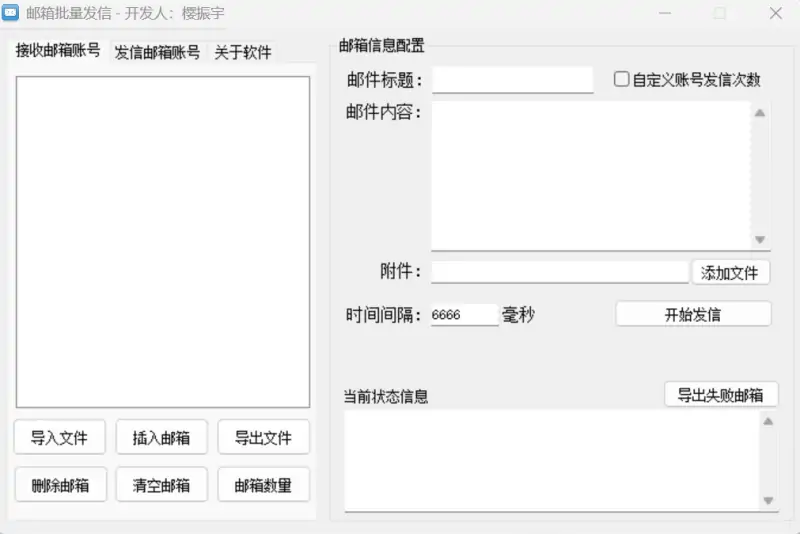Click the 导入文件 button
This screenshot has height=534, width=800.
59,437
